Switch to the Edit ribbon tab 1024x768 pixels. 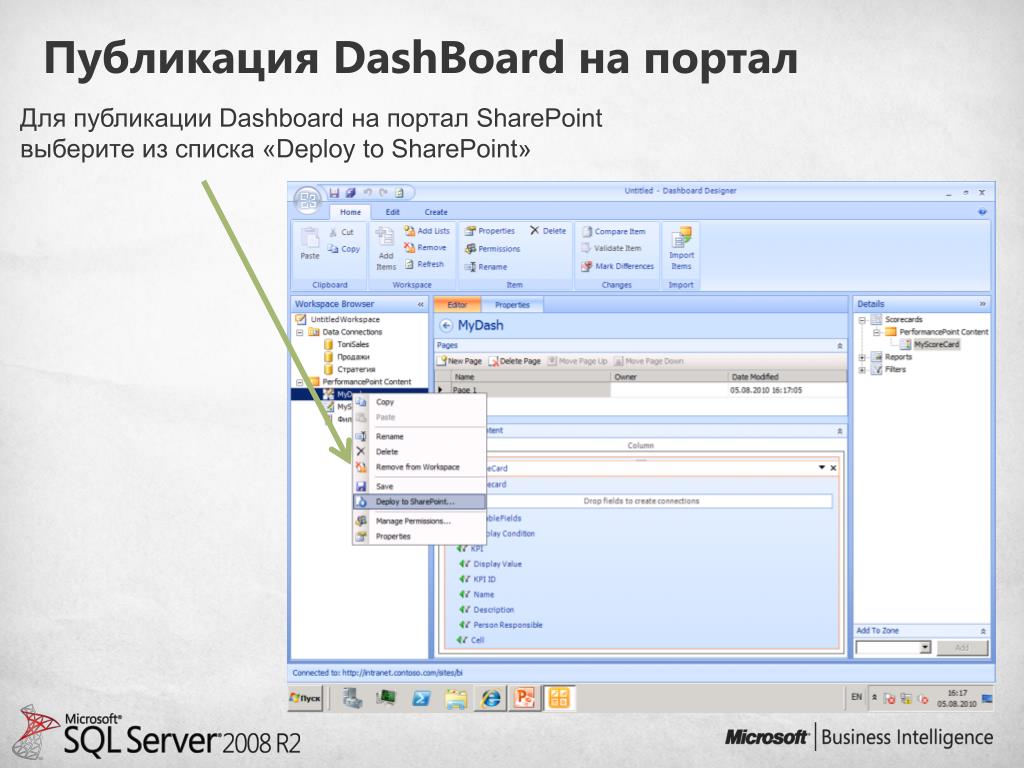coord(392,212)
